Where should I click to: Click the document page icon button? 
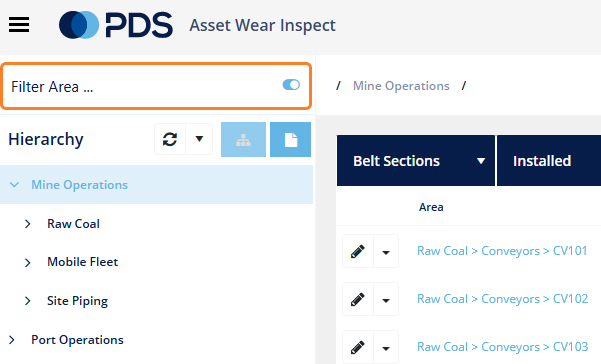[291, 139]
